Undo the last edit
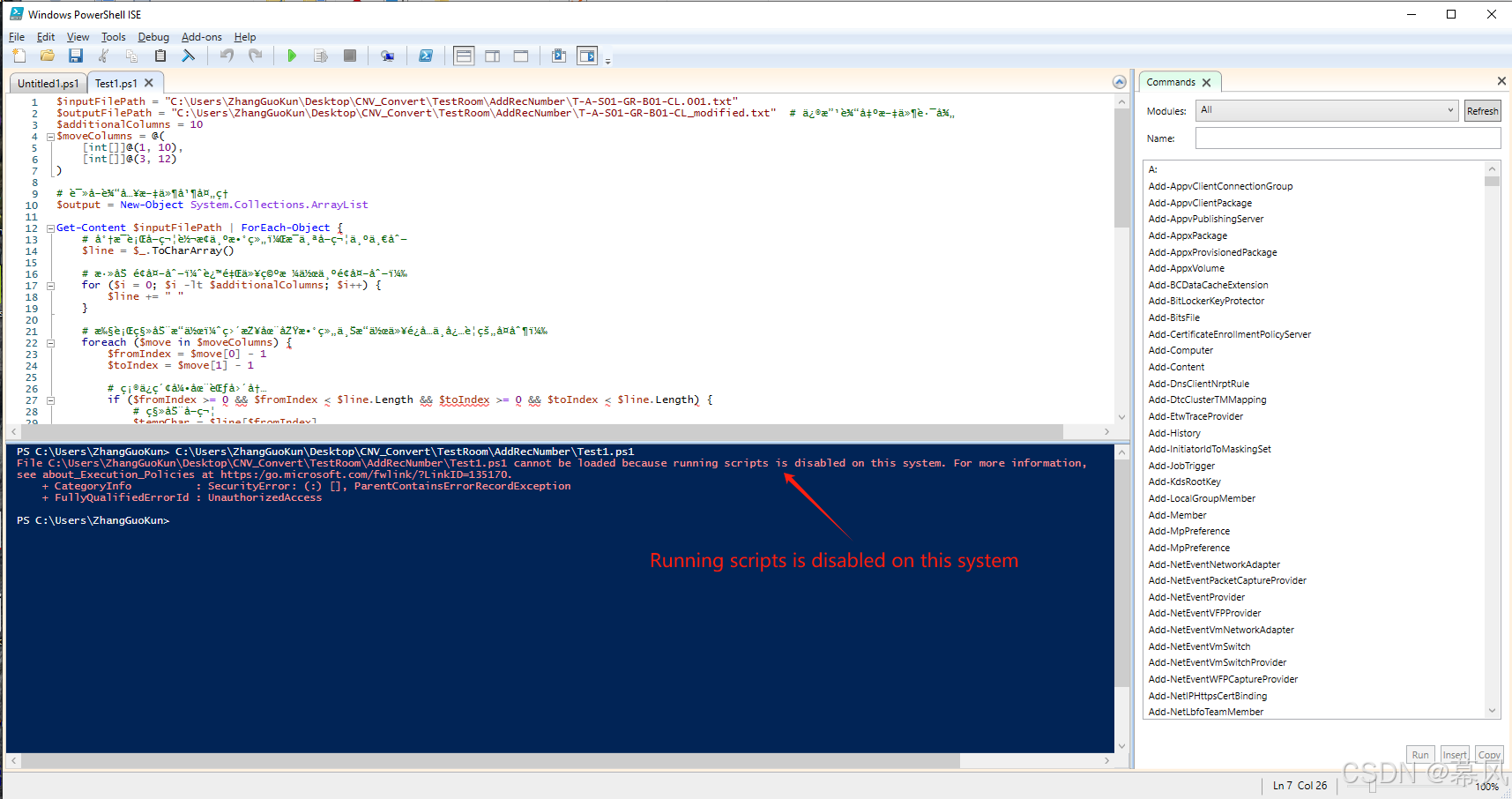The image size is (1512, 799). (227, 56)
